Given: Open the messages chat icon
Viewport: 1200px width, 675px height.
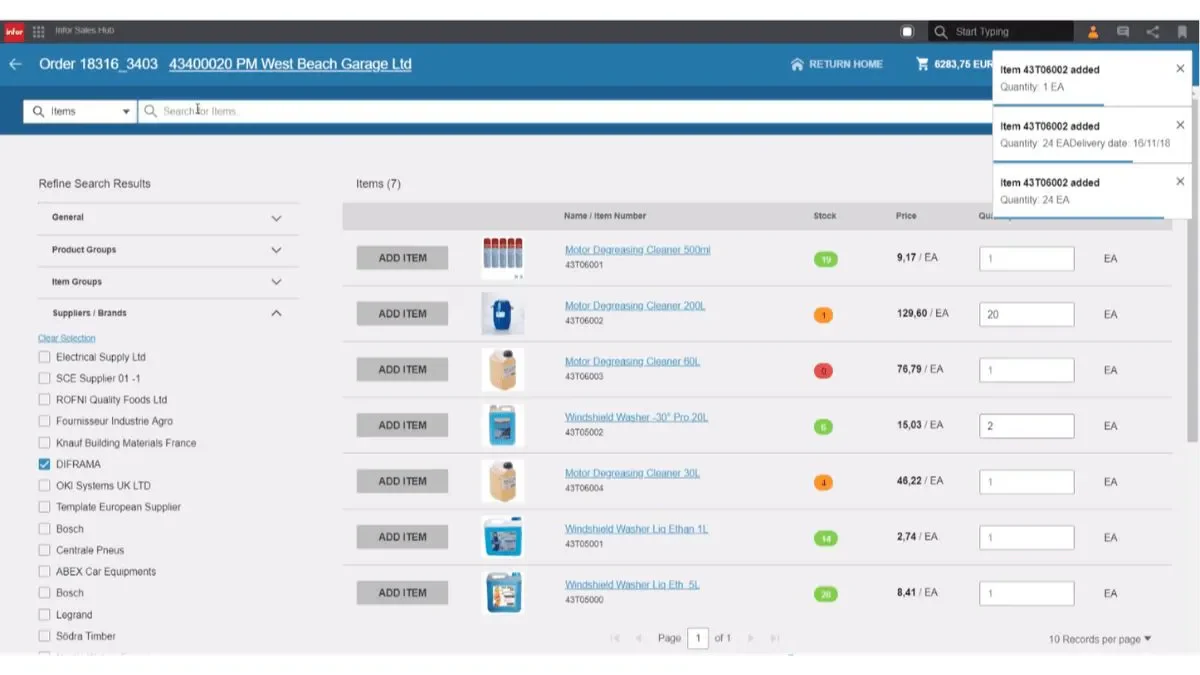Looking at the screenshot, I should (1123, 32).
